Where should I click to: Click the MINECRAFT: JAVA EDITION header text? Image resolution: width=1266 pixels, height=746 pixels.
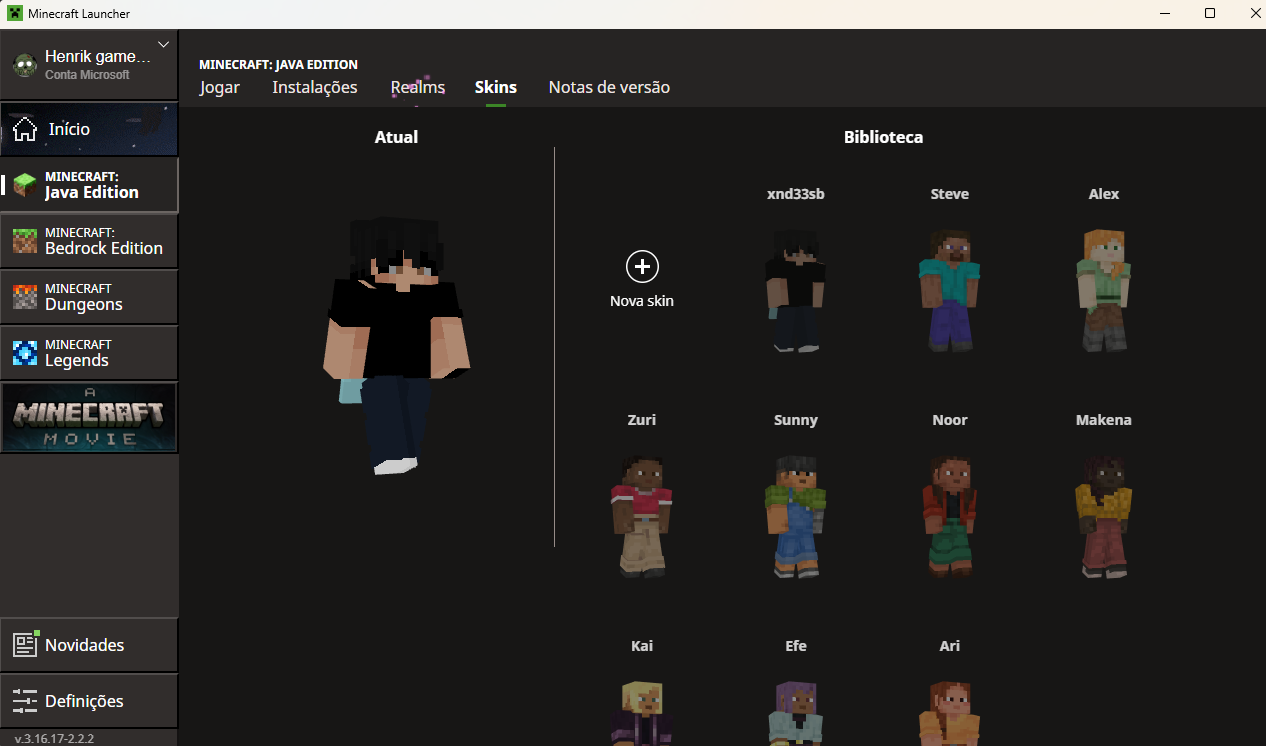pos(278,64)
